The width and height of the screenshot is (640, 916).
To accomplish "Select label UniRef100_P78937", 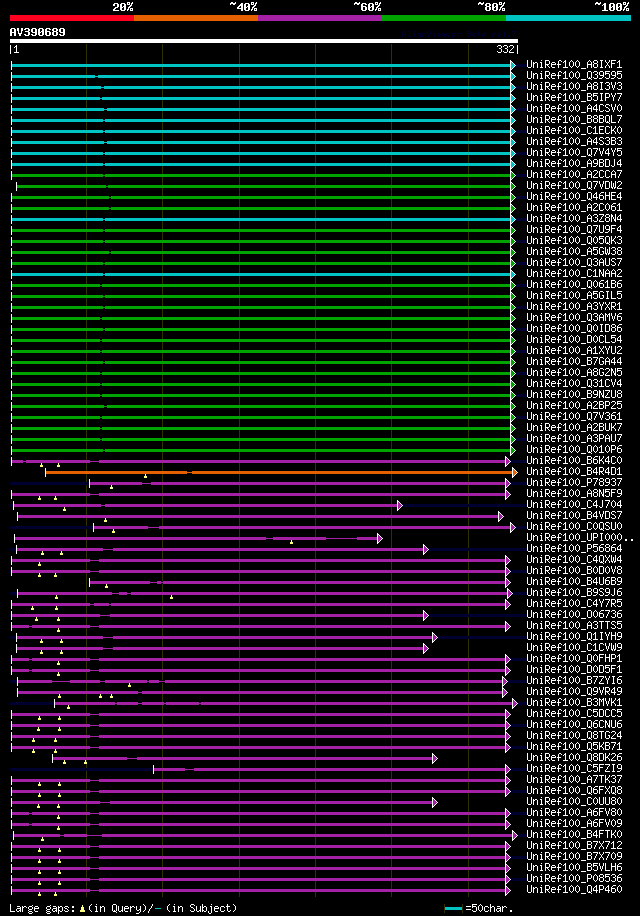I will pos(574,483).
